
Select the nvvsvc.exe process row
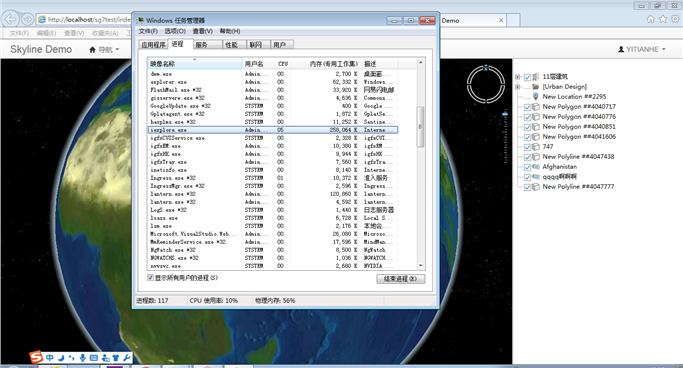click(273, 266)
